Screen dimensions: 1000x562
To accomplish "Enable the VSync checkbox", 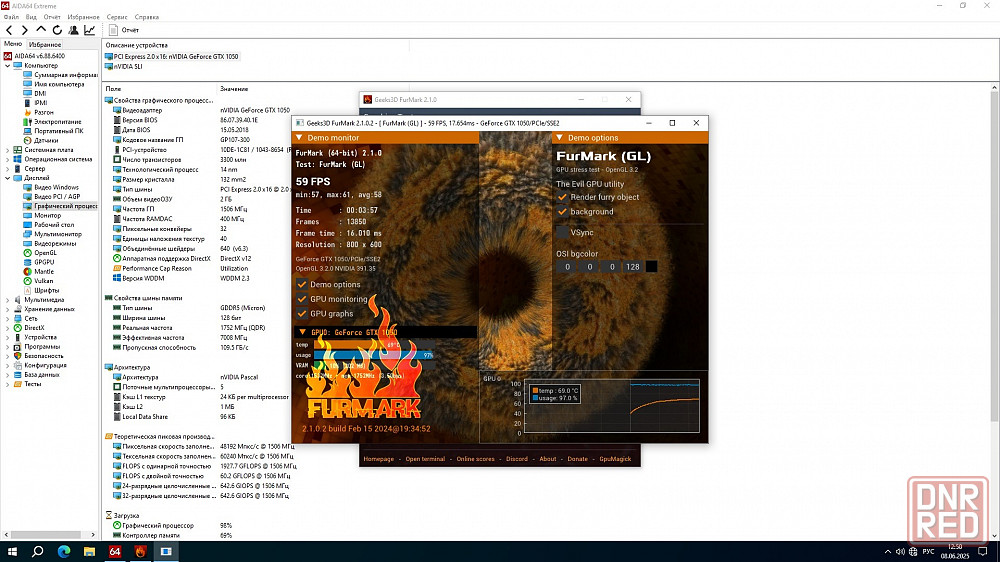I will coord(562,232).
